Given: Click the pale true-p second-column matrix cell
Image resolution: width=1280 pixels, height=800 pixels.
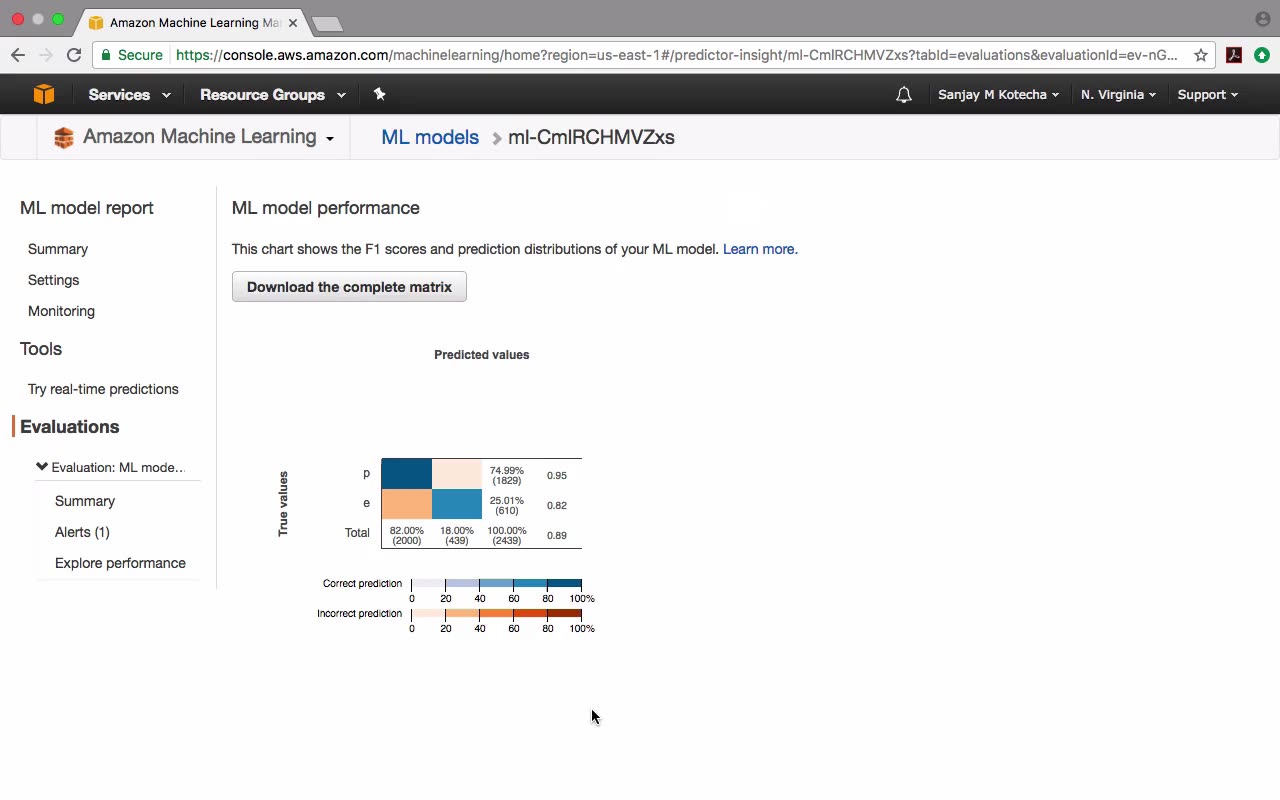Looking at the screenshot, I should pyautogui.click(x=456, y=474).
